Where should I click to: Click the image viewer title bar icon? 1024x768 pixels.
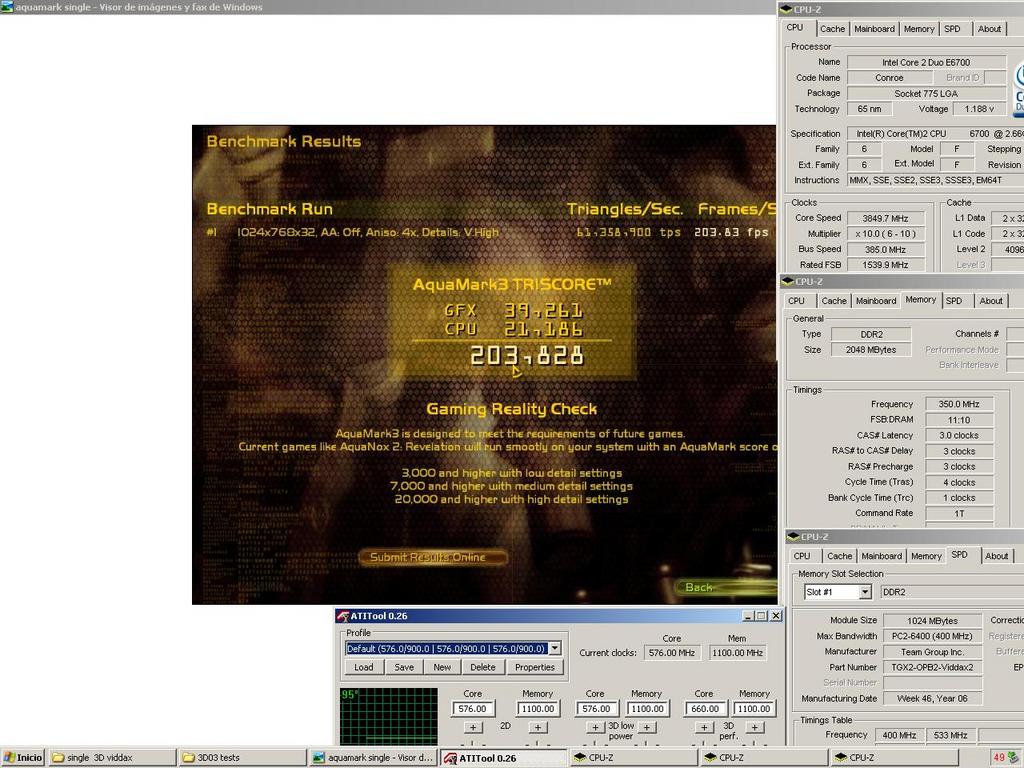click(7, 7)
